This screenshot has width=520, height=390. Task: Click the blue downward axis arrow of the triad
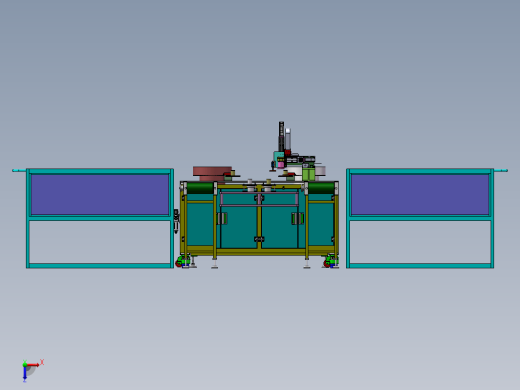tap(25, 374)
